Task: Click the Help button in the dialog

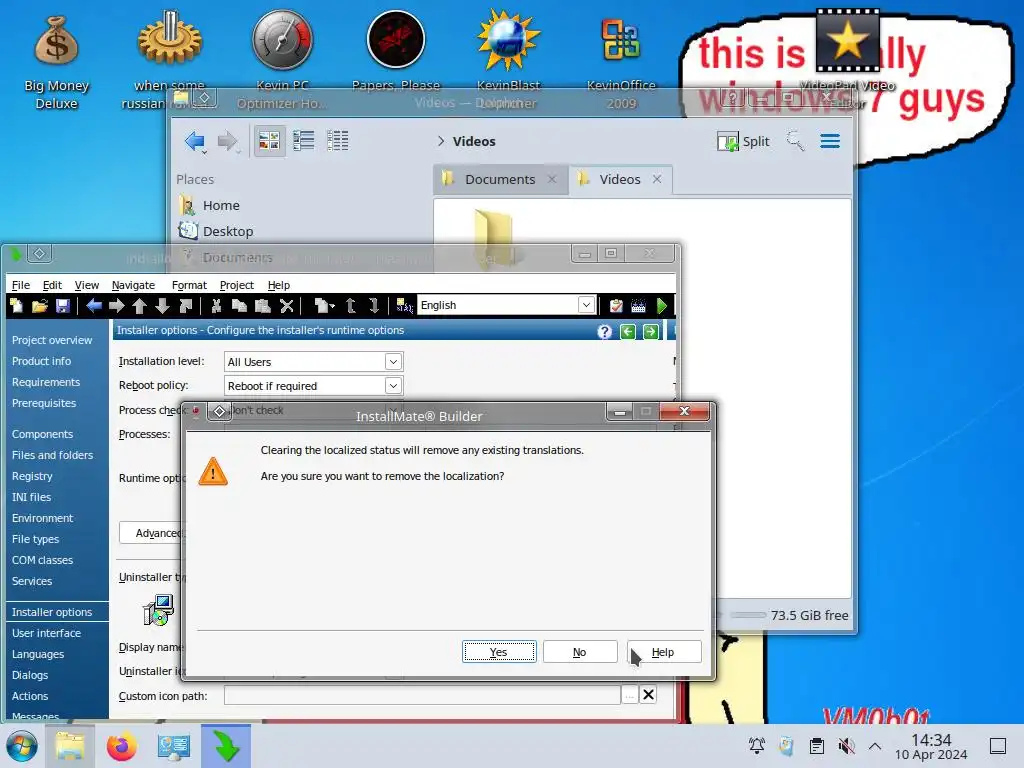Action: click(x=664, y=652)
